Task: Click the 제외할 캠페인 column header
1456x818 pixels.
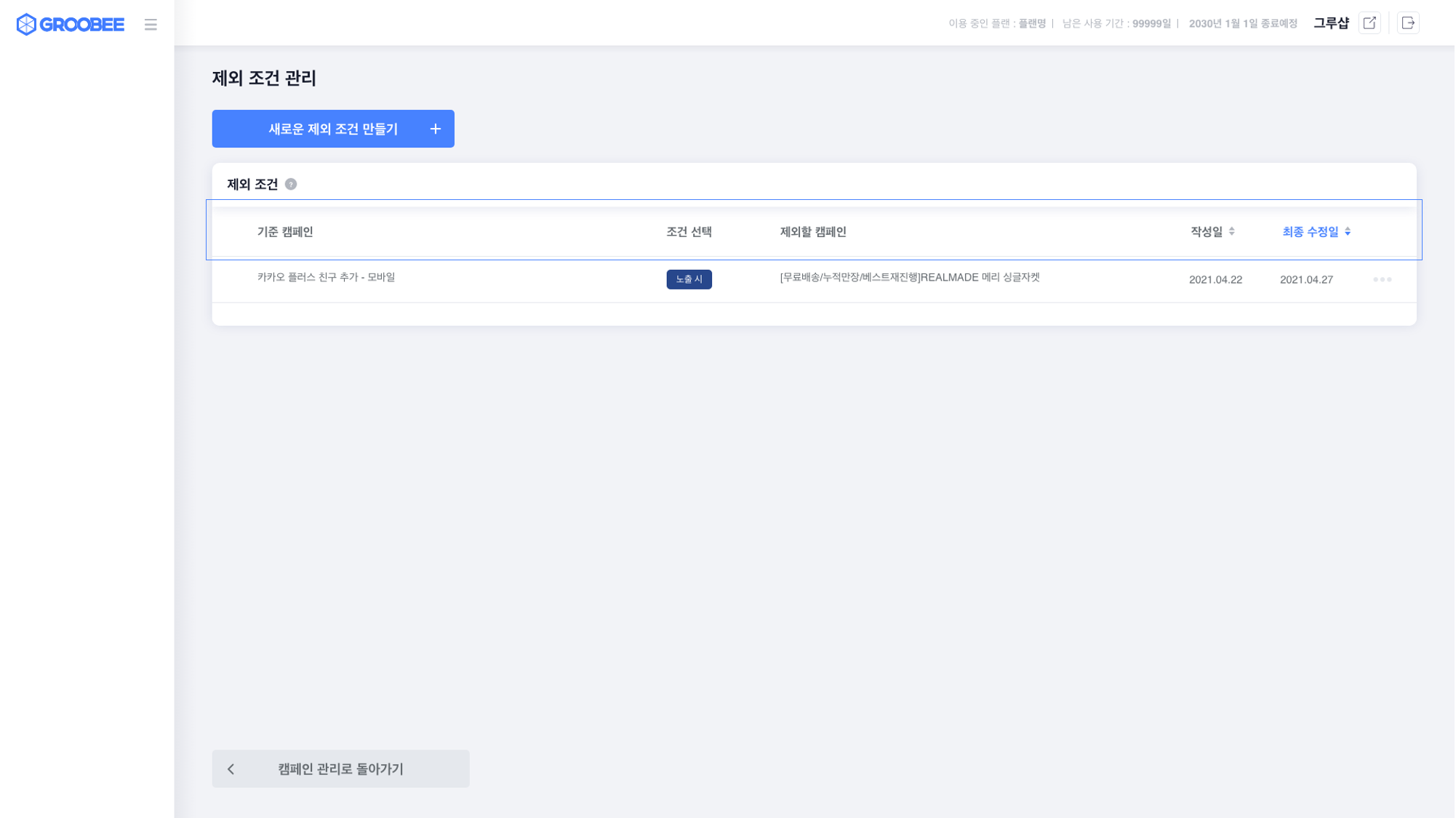Action: pos(813,232)
